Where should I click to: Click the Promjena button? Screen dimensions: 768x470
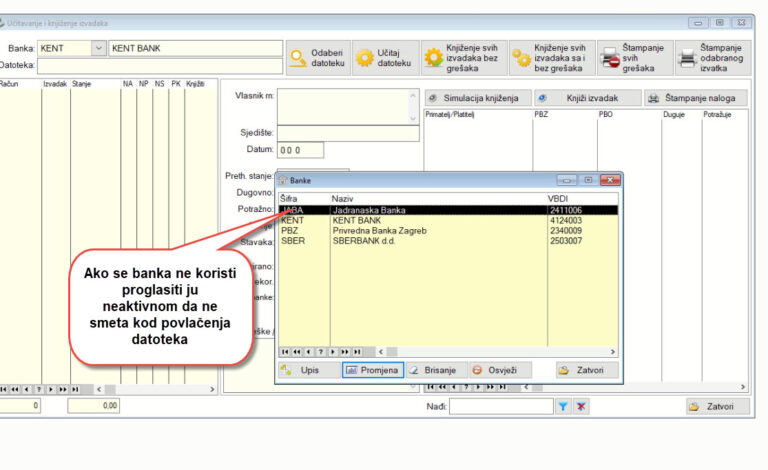pyautogui.click(x=372, y=370)
